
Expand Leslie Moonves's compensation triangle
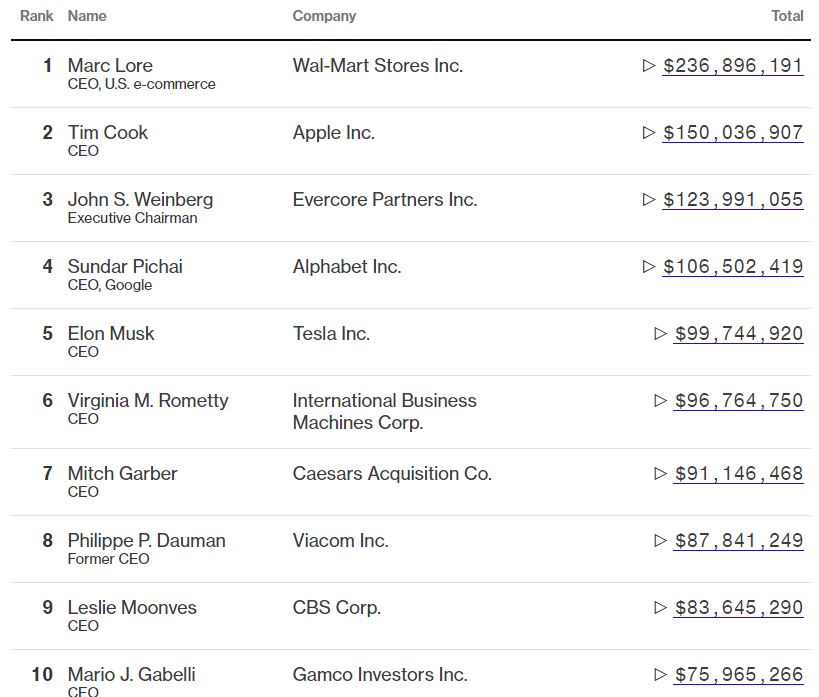click(661, 607)
